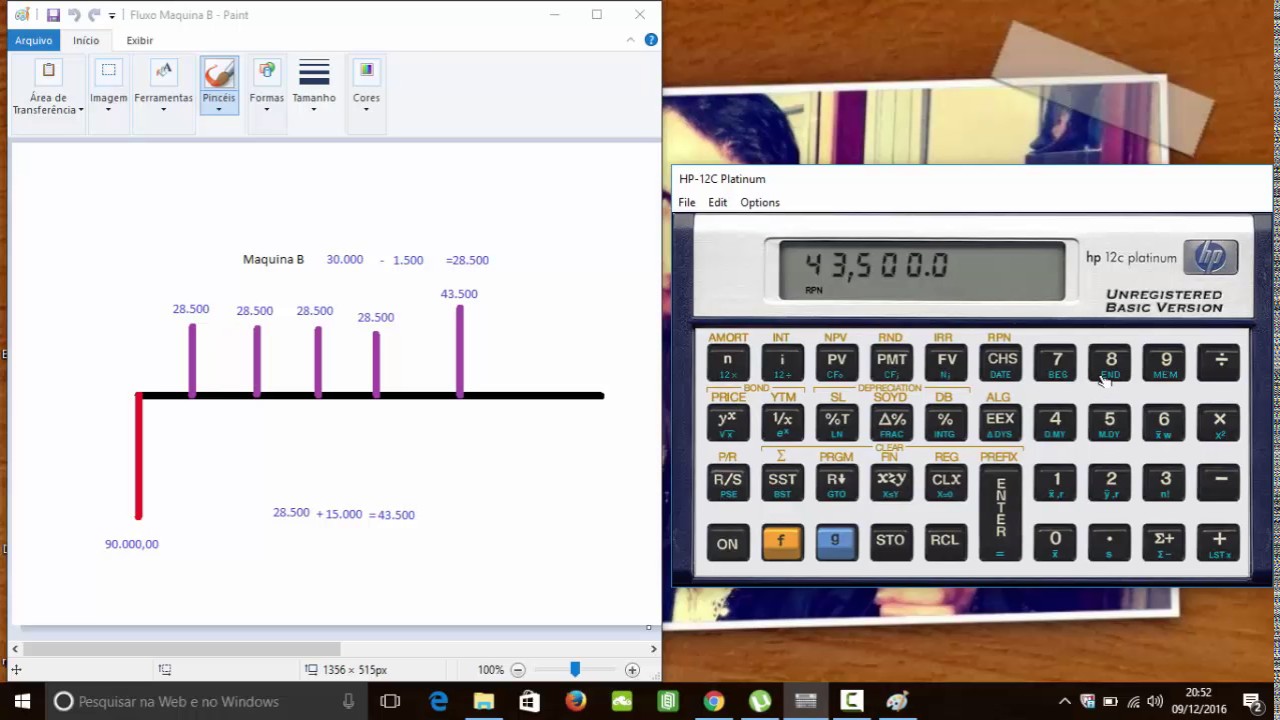The height and width of the screenshot is (720, 1280).
Task: Click the Pesquisar na Web e no Windows box
Action: [x=207, y=701]
